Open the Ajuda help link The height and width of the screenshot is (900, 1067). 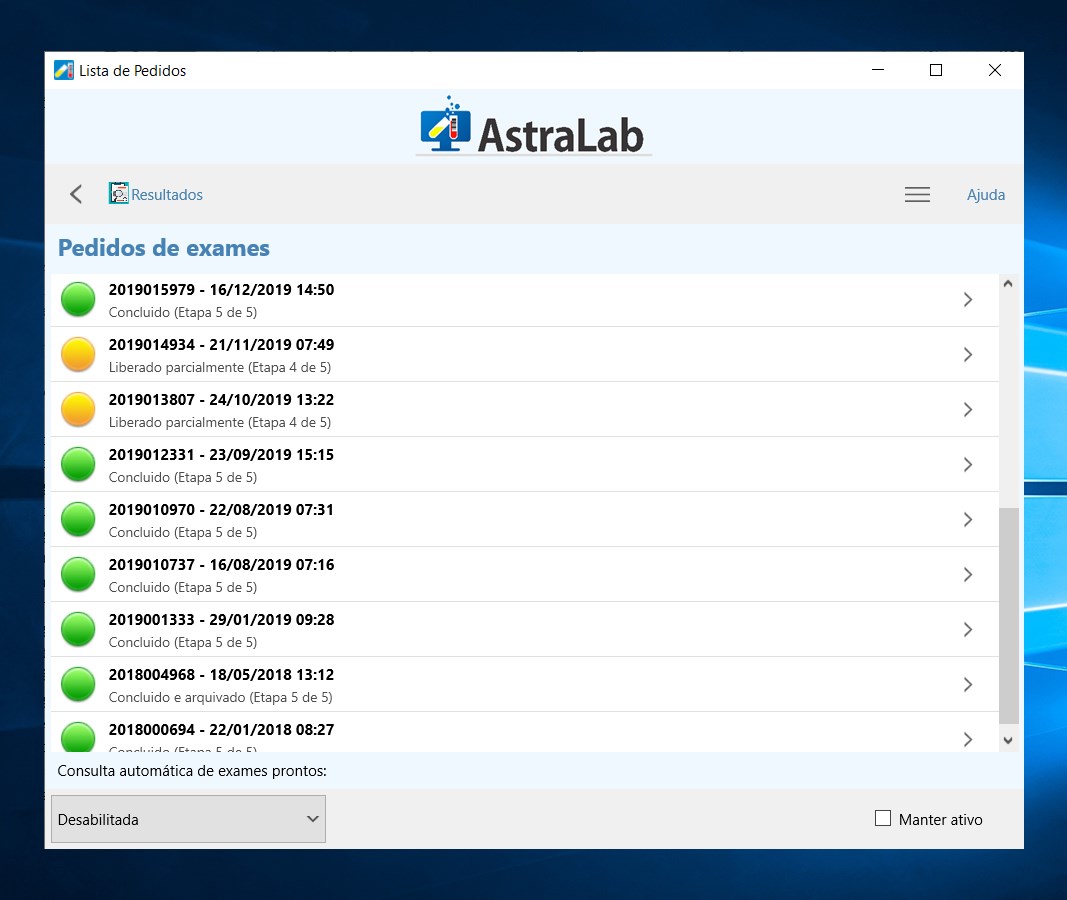(985, 195)
